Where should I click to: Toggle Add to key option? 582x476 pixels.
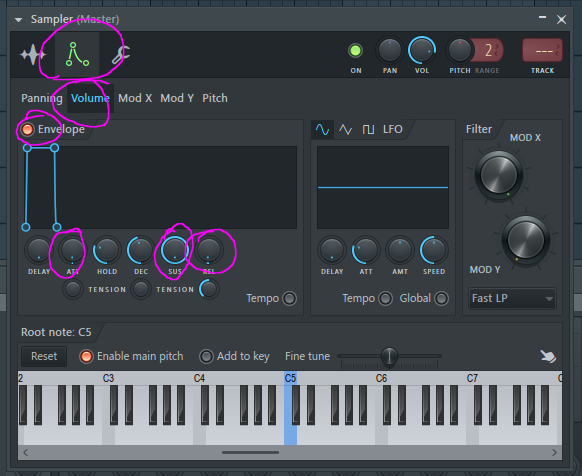(x=206, y=356)
